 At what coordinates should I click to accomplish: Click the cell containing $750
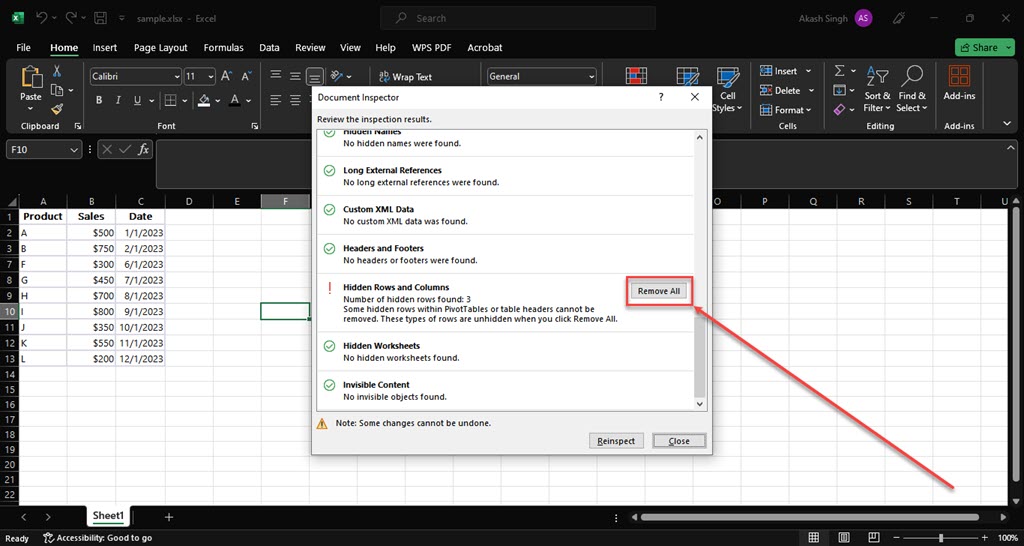point(91,248)
